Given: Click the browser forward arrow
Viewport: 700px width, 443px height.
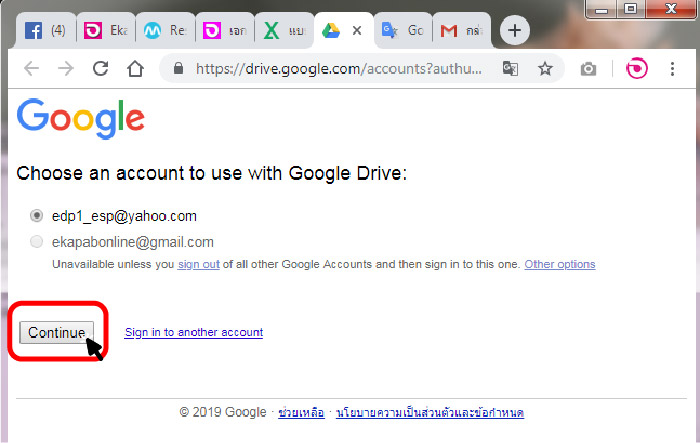Looking at the screenshot, I should [x=66, y=69].
